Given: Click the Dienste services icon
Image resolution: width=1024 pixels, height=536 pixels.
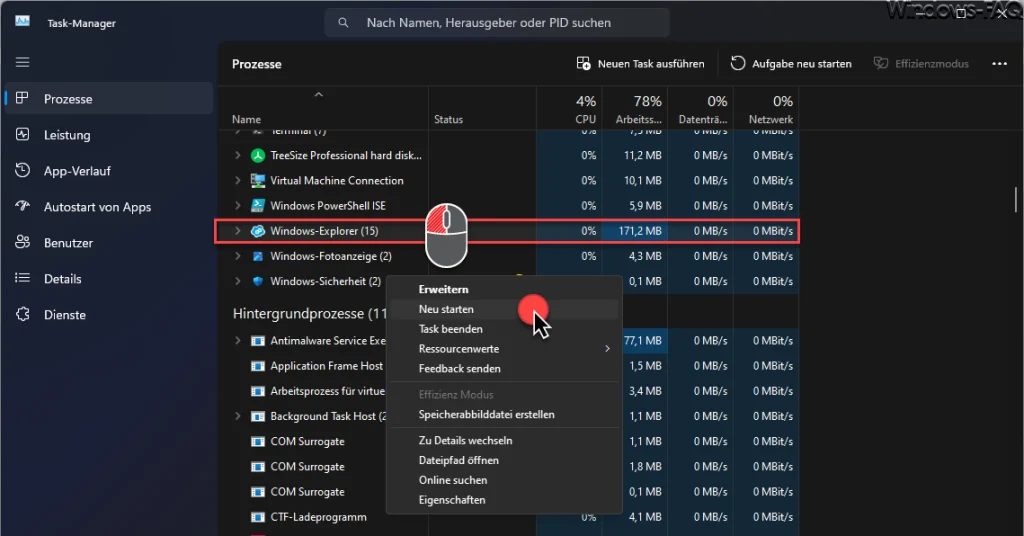Looking at the screenshot, I should click(22, 314).
